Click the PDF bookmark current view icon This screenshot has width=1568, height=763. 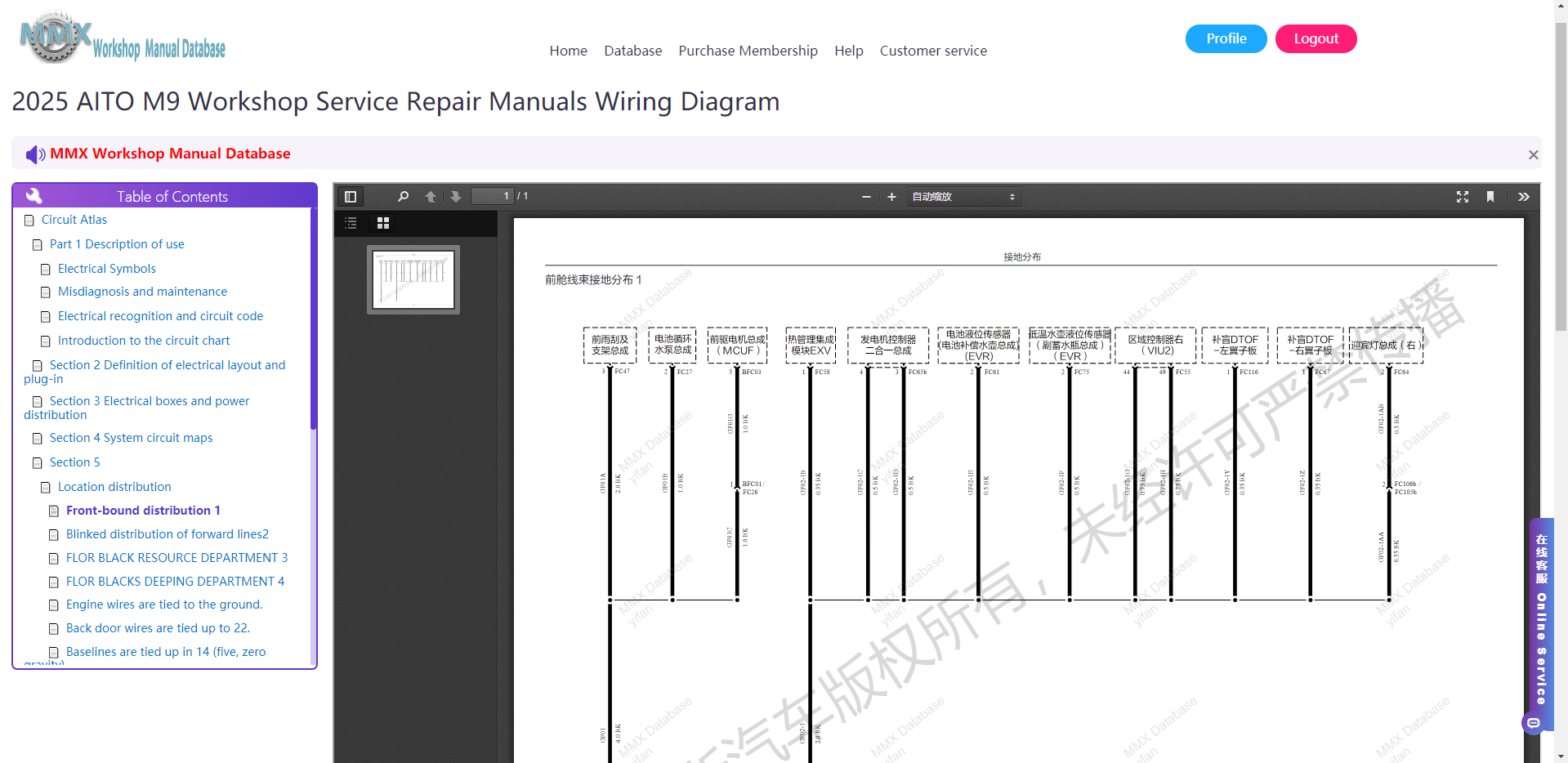(x=1490, y=197)
